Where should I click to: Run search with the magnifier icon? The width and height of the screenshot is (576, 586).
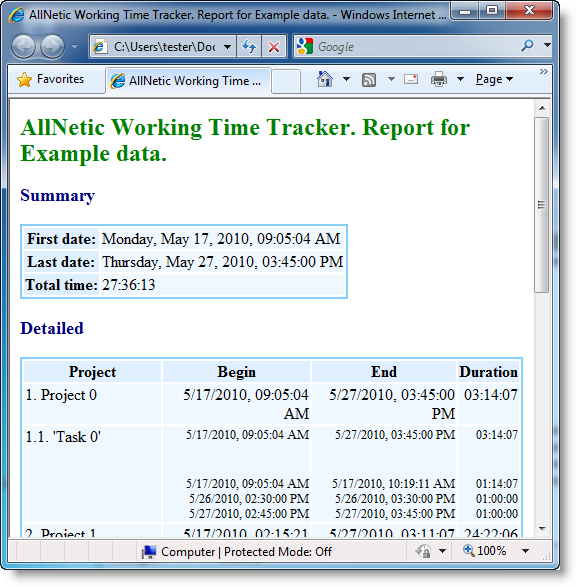(x=527, y=46)
